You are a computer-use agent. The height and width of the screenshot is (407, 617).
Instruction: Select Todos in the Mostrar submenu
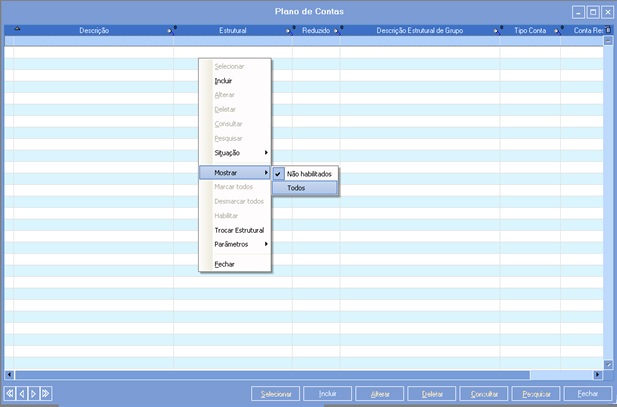click(297, 187)
